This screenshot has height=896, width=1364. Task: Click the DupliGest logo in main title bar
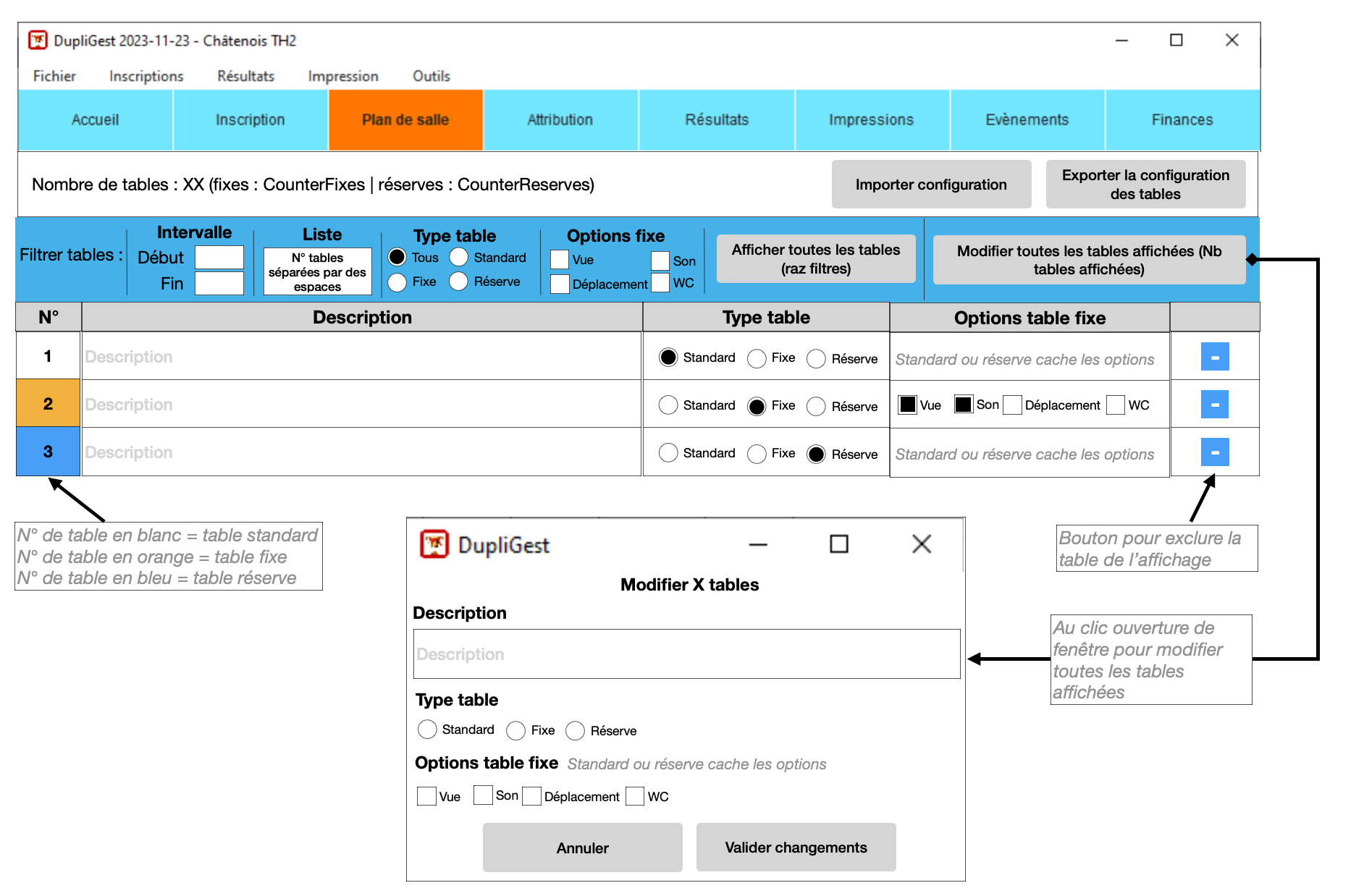click(38, 41)
